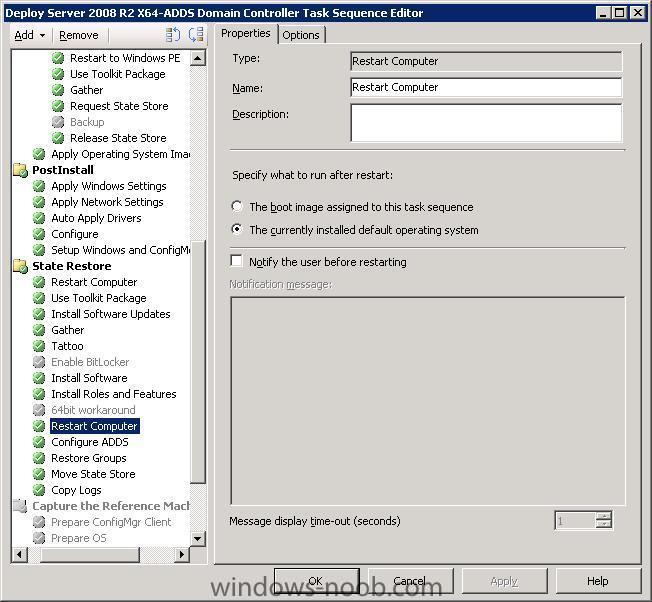
Task: Switch to the Options tab
Action: pos(301,35)
